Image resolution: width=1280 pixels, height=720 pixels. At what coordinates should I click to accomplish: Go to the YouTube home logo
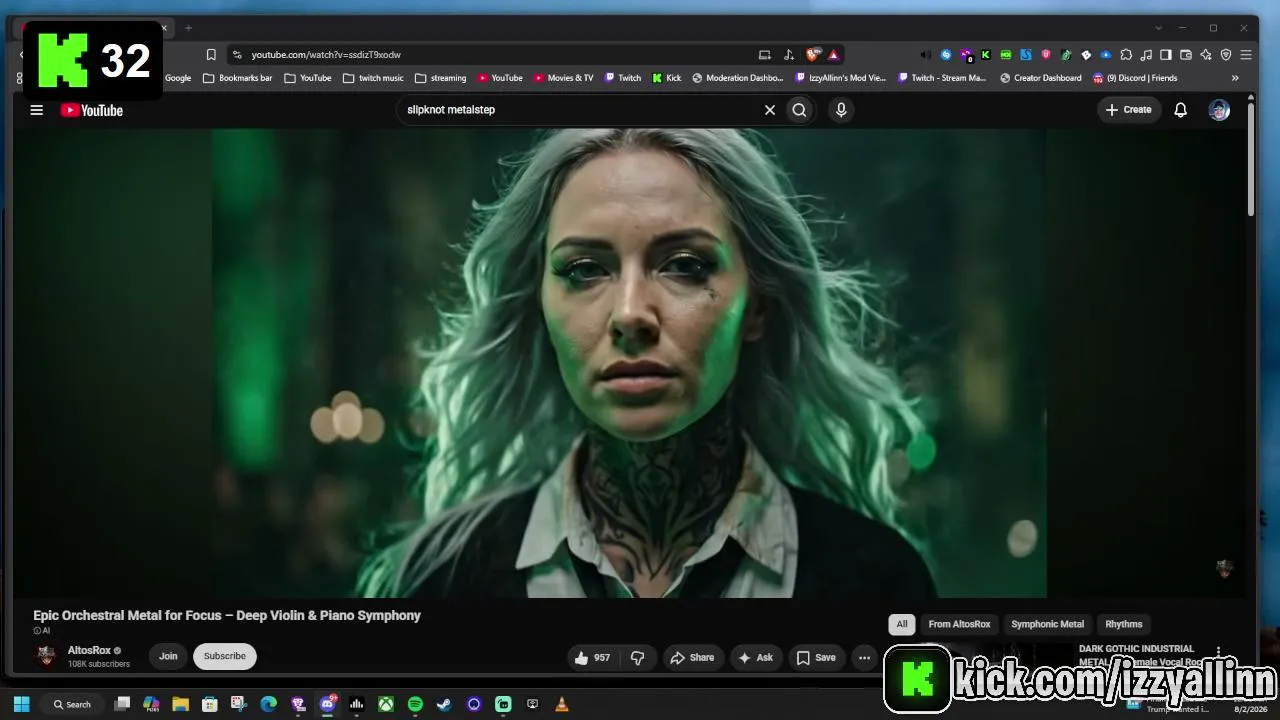pos(92,110)
